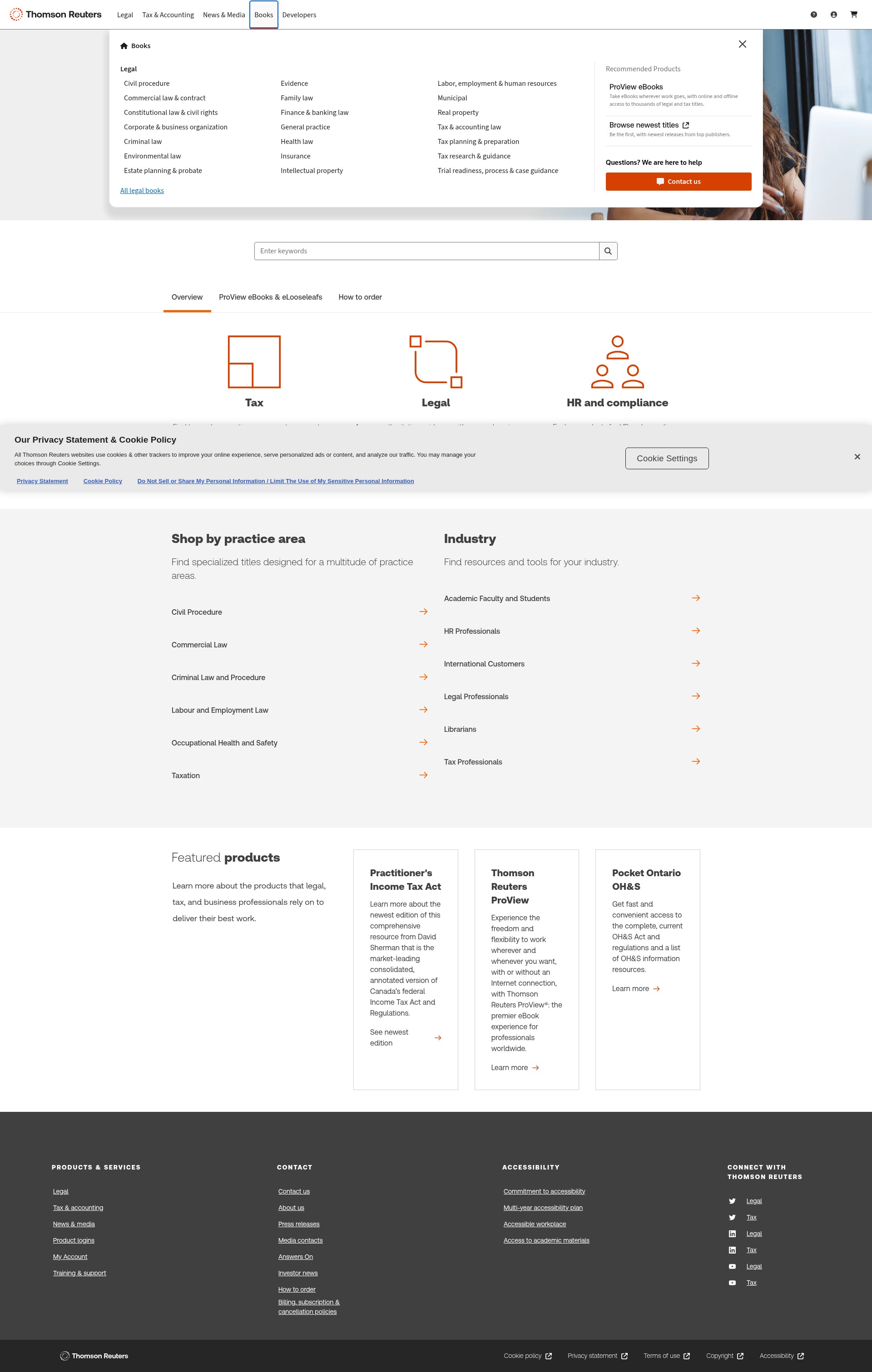Open the Tax & Accounting menu
The width and height of the screenshot is (872, 1372).
click(168, 15)
